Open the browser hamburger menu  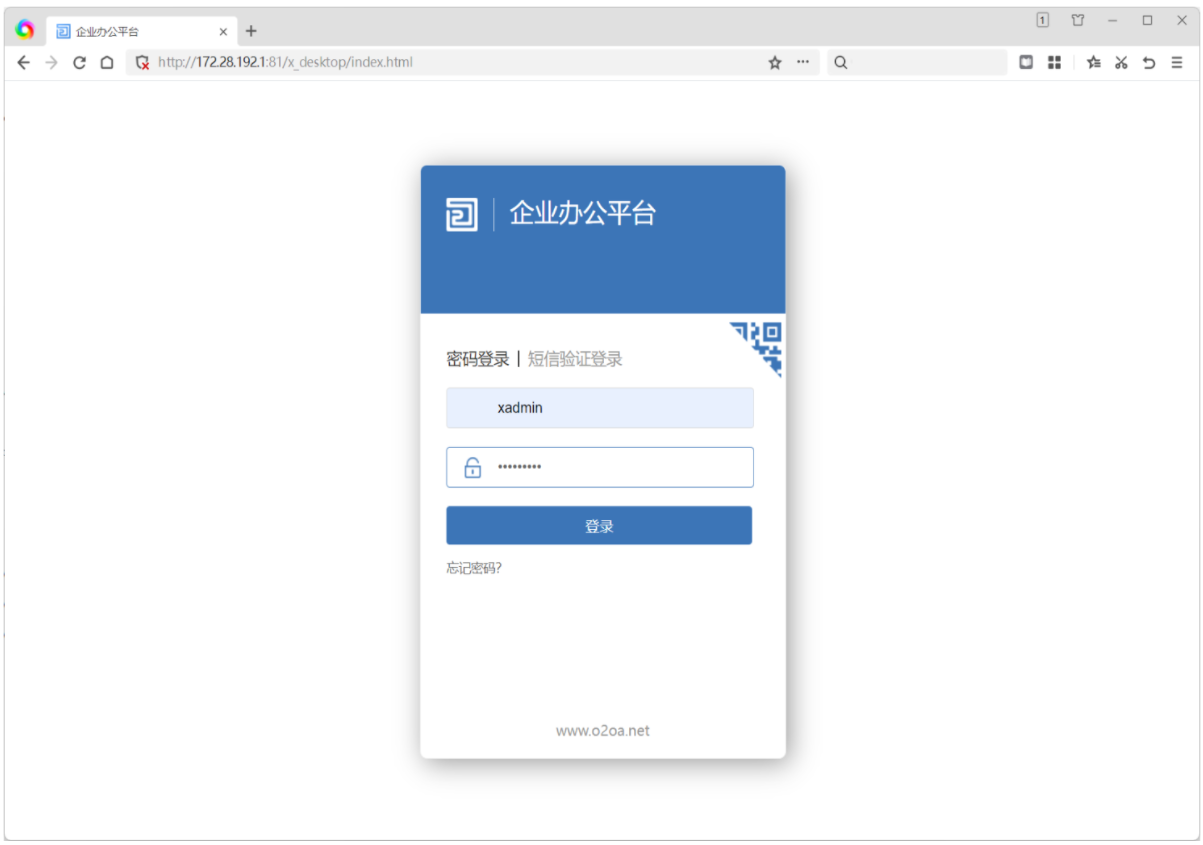[x=1177, y=62]
